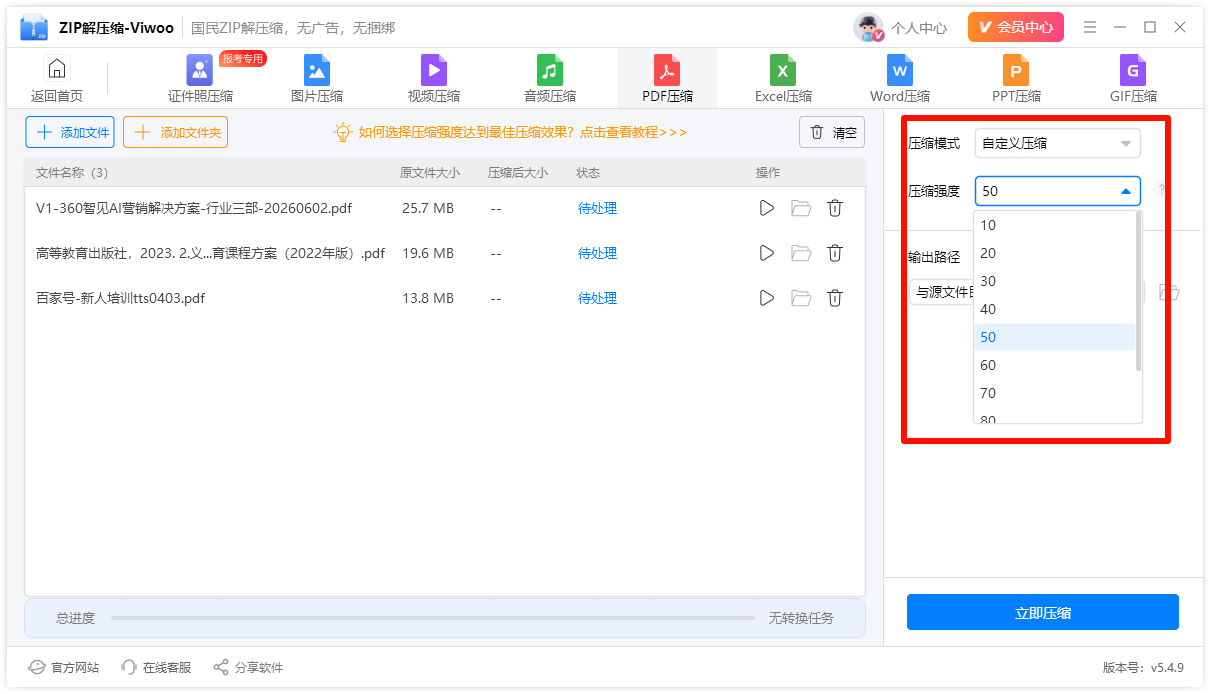1210x694 pixels.
Task: Click the overall progress bar 总进度
Action: click(x=432, y=618)
